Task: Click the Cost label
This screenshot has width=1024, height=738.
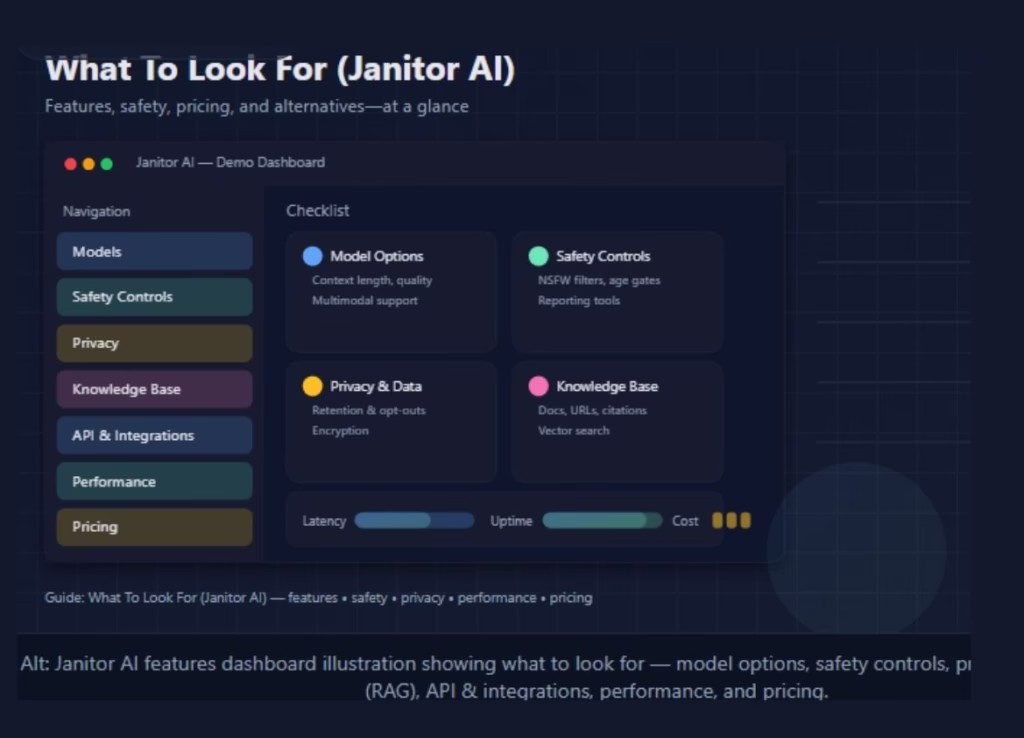Action: click(685, 521)
